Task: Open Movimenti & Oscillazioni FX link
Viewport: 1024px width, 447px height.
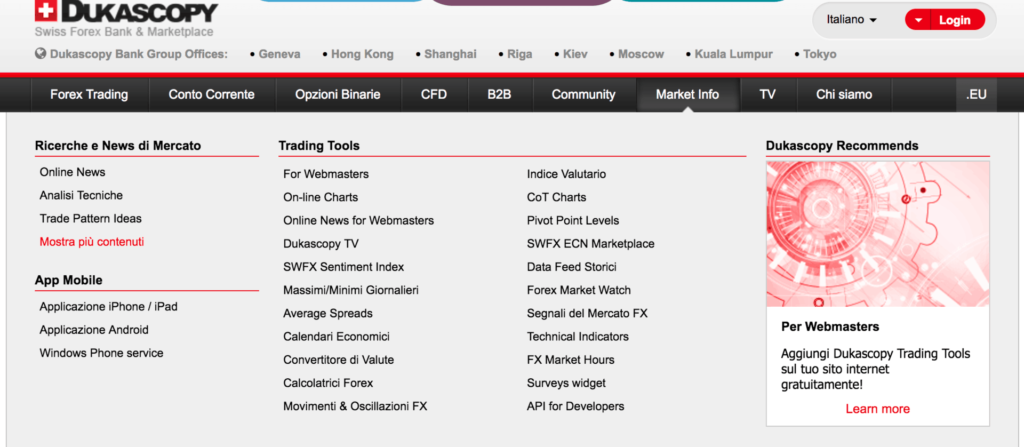Action: pyautogui.click(x=355, y=406)
